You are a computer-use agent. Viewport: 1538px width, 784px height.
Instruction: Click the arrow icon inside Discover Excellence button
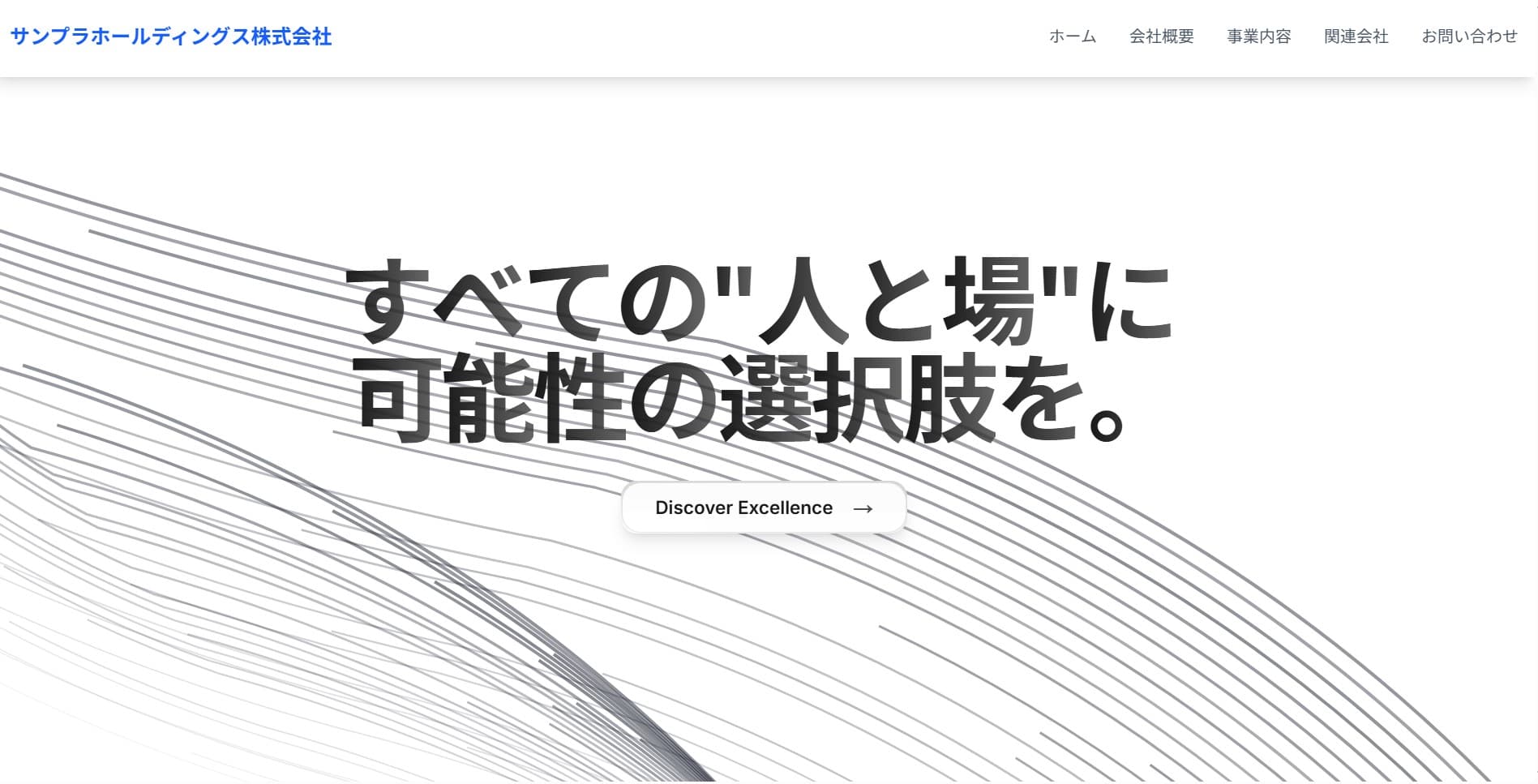click(x=863, y=508)
